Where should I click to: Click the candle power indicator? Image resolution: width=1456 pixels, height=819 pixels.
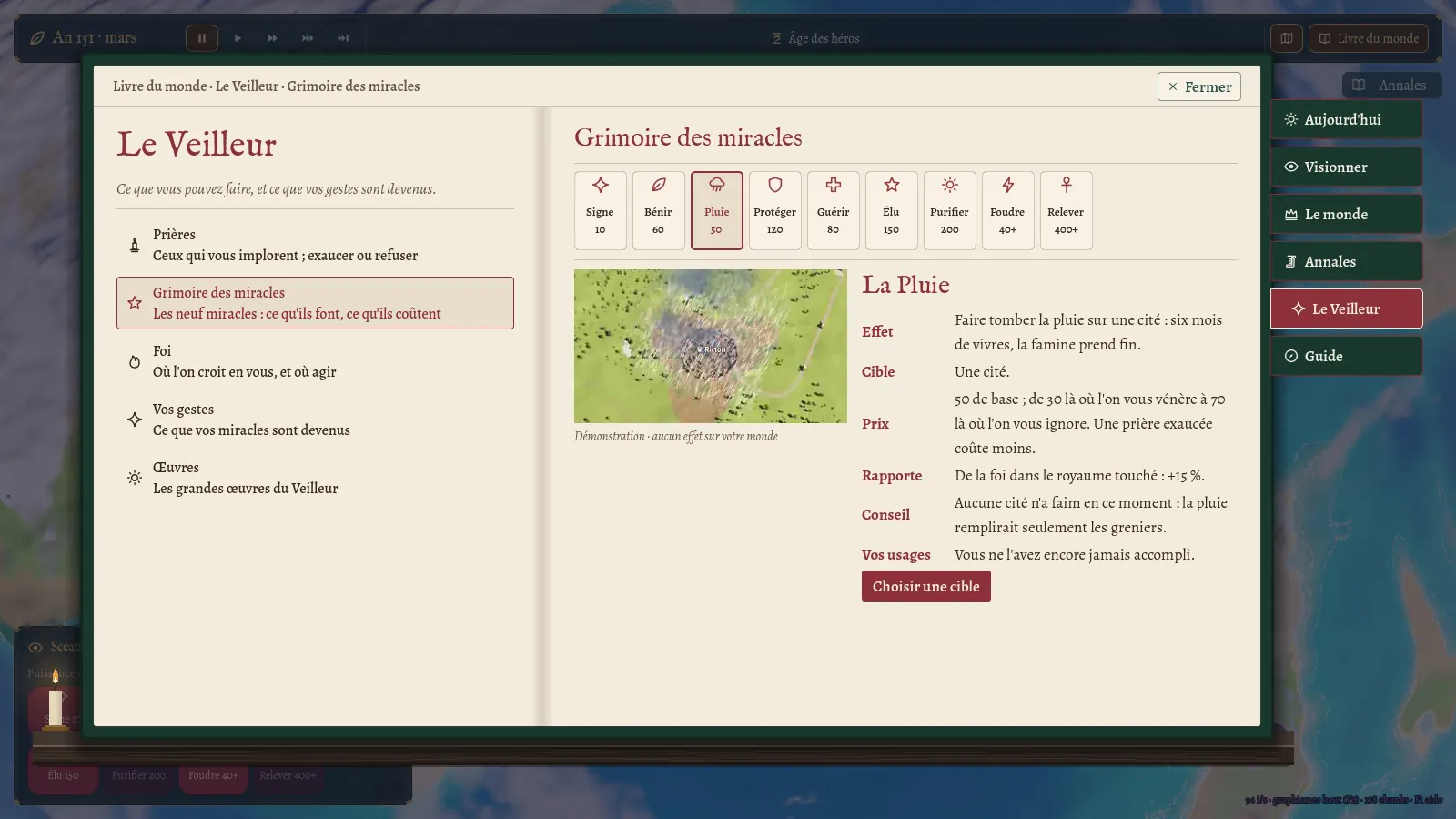click(x=56, y=701)
